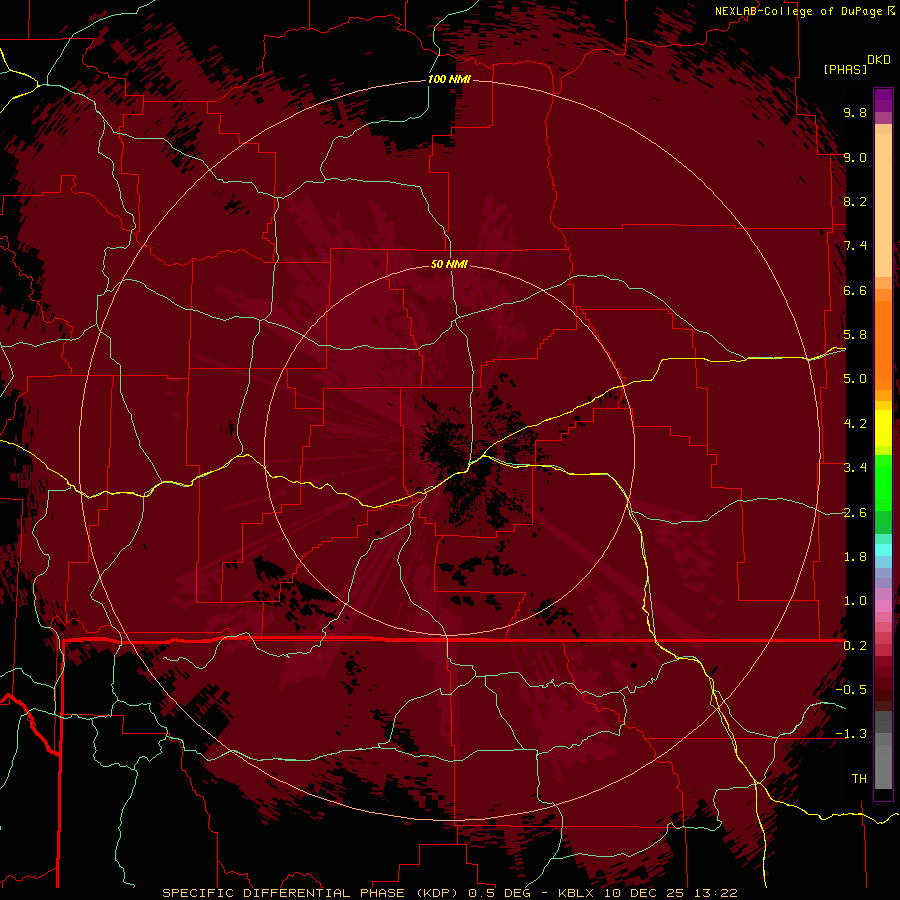This screenshot has width=900, height=900.
Task: Click the 10 DEC 25 date in the caption
Action: pos(645,893)
